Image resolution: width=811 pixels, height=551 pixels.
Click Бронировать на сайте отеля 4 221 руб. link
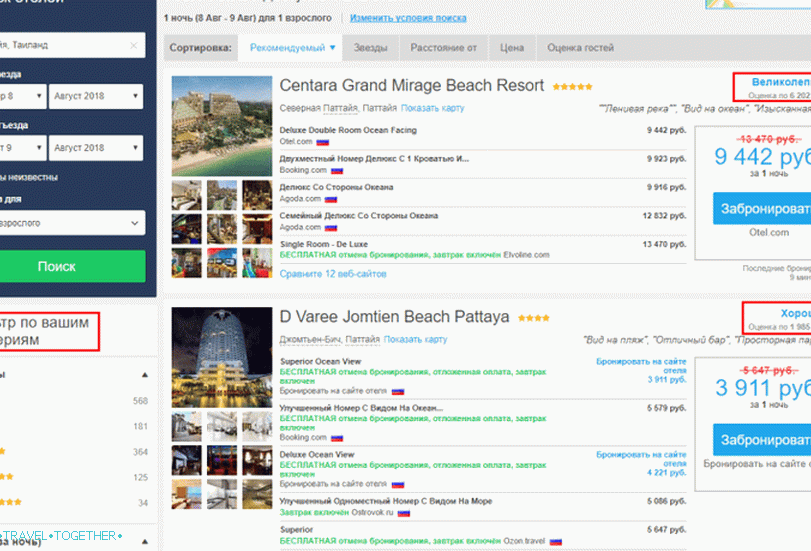click(641, 464)
